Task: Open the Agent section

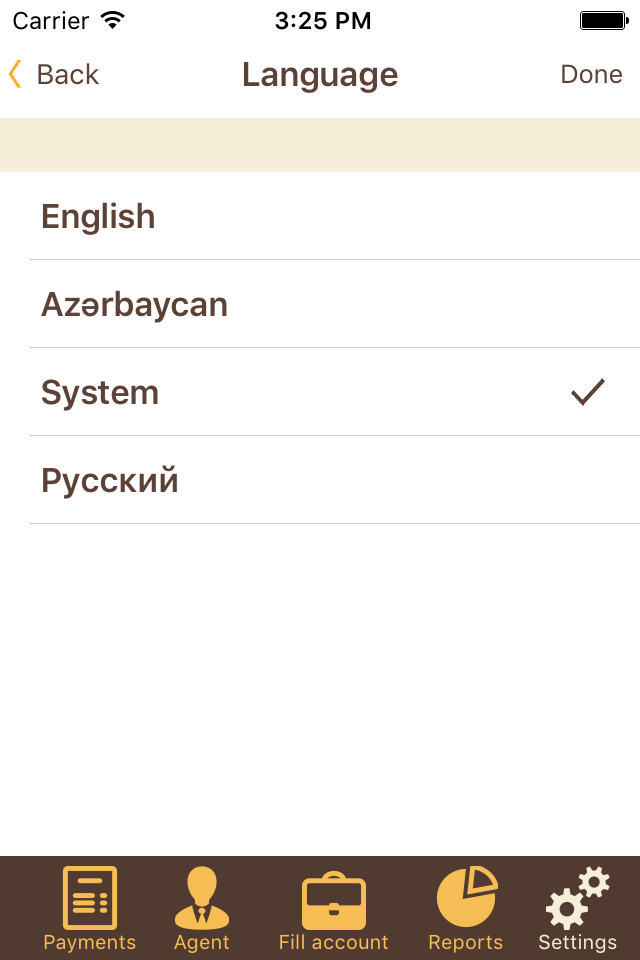Action: pos(201,910)
